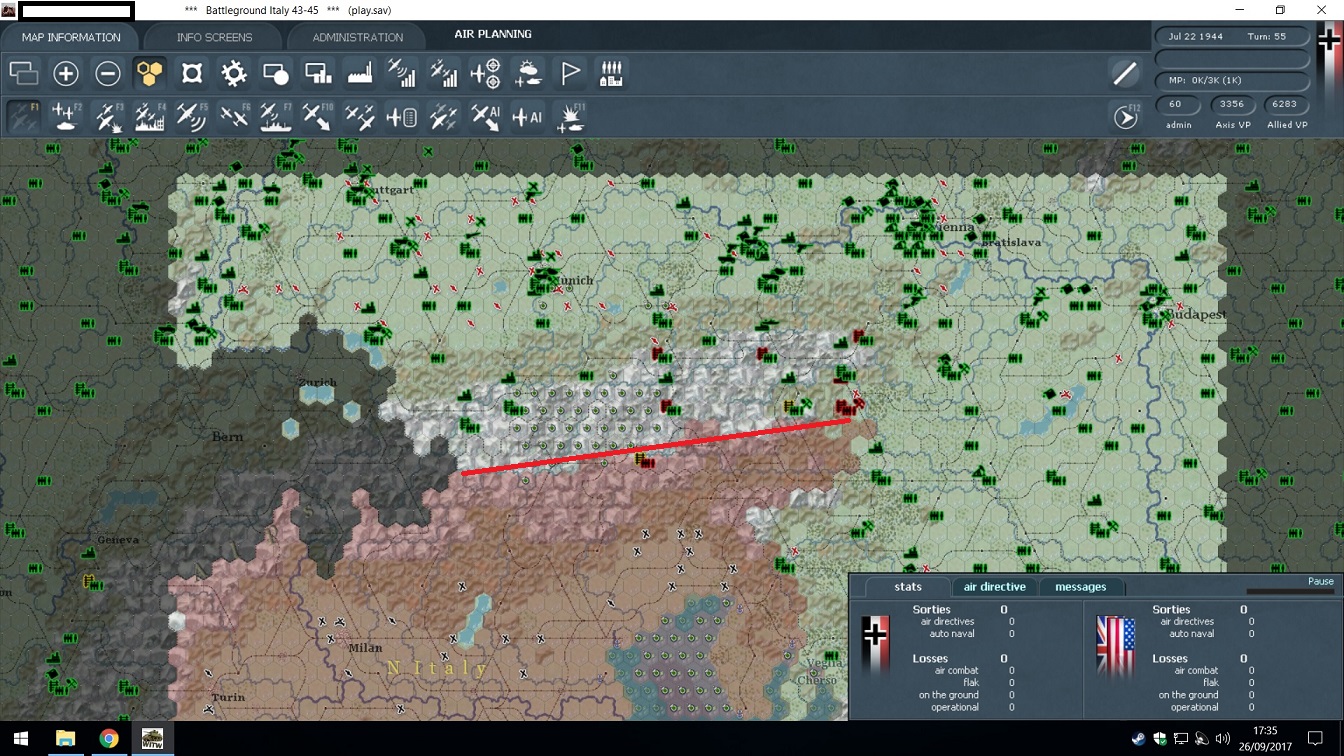Open the stats tab in bottom panel
The image size is (1344, 756).
point(908,587)
